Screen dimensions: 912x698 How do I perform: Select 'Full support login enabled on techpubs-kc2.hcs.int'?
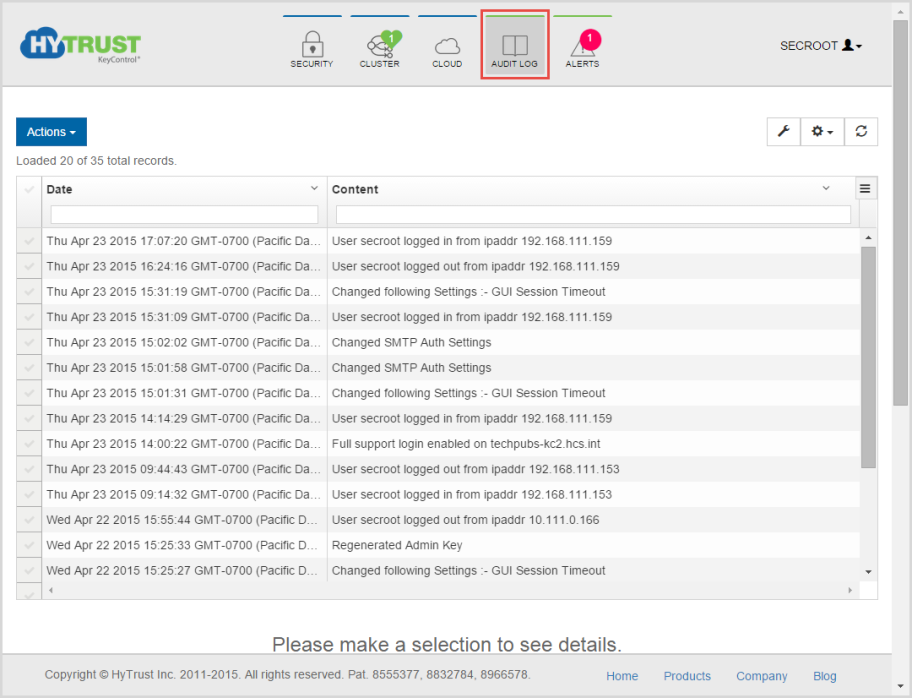[x=466, y=444]
